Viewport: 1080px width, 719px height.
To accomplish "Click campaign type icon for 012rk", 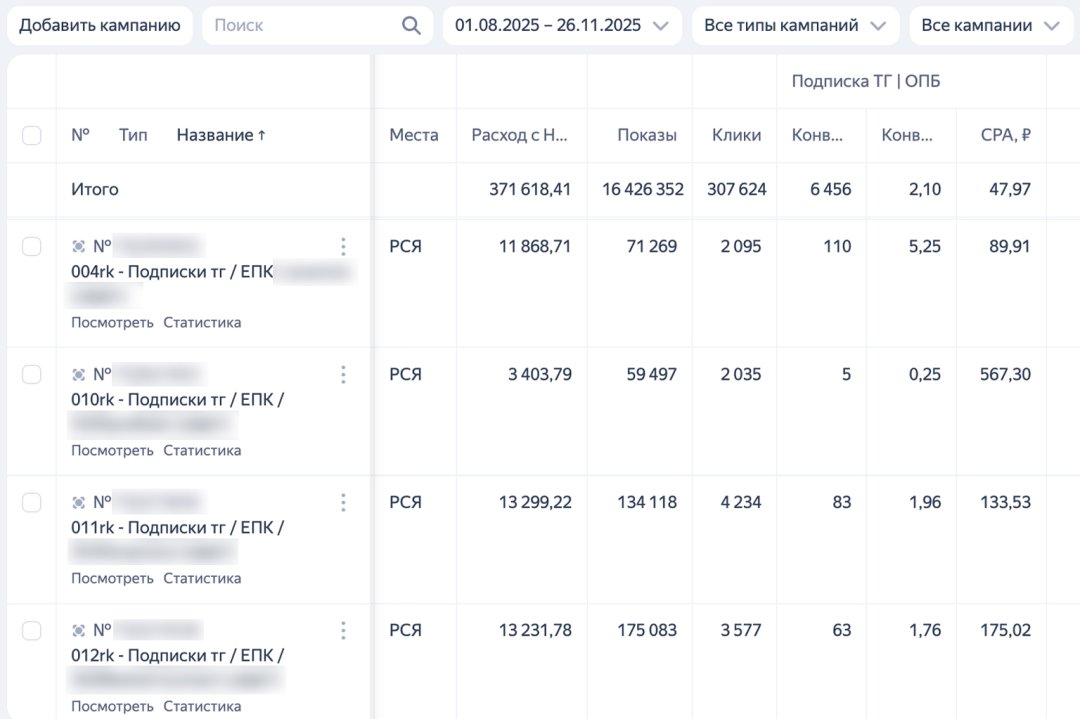I will point(79,630).
